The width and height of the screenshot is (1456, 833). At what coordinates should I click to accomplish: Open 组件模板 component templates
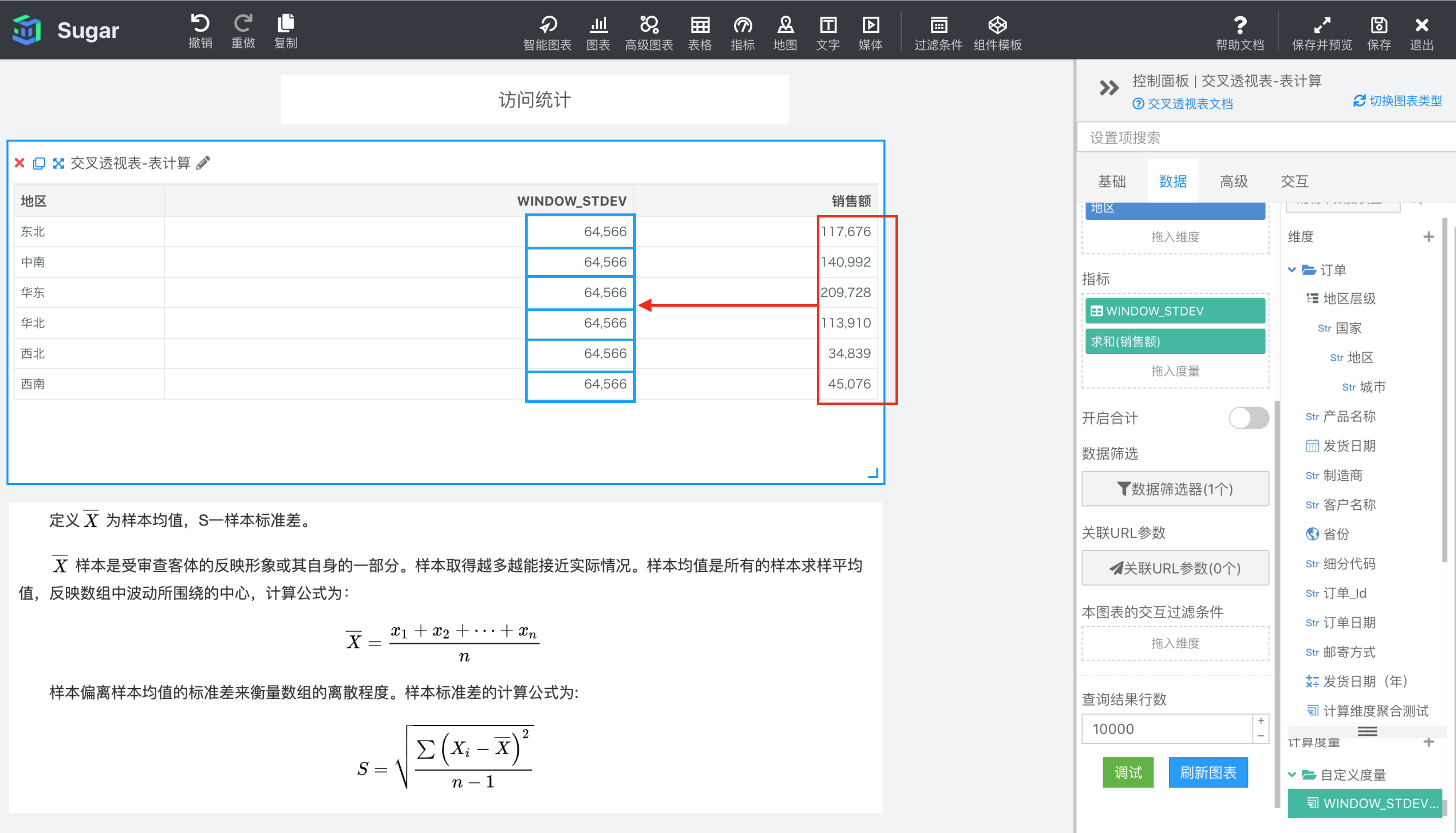point(997,32)
